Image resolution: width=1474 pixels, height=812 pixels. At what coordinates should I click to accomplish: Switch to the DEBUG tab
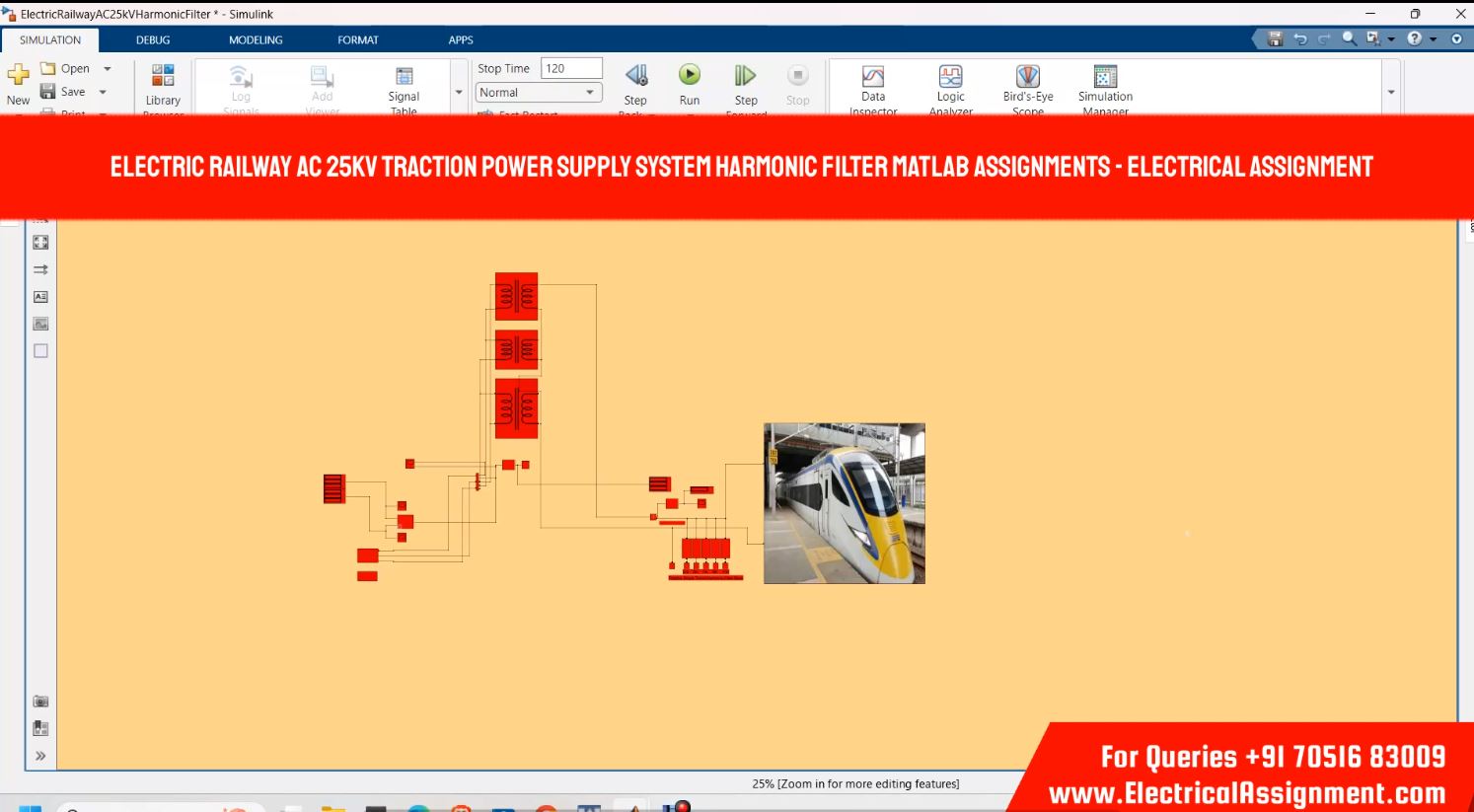click(153, 40)
